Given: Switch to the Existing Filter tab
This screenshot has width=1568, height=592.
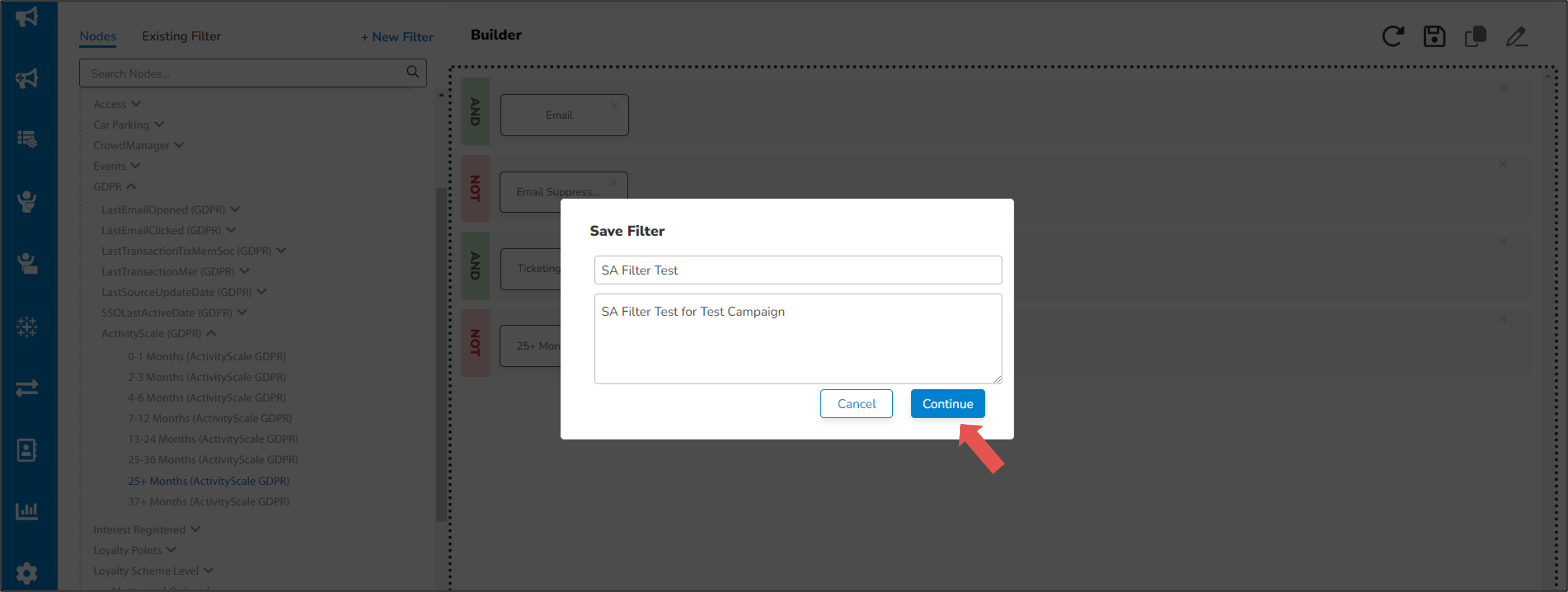Looking at the screenshot, I should pos(181,36).
